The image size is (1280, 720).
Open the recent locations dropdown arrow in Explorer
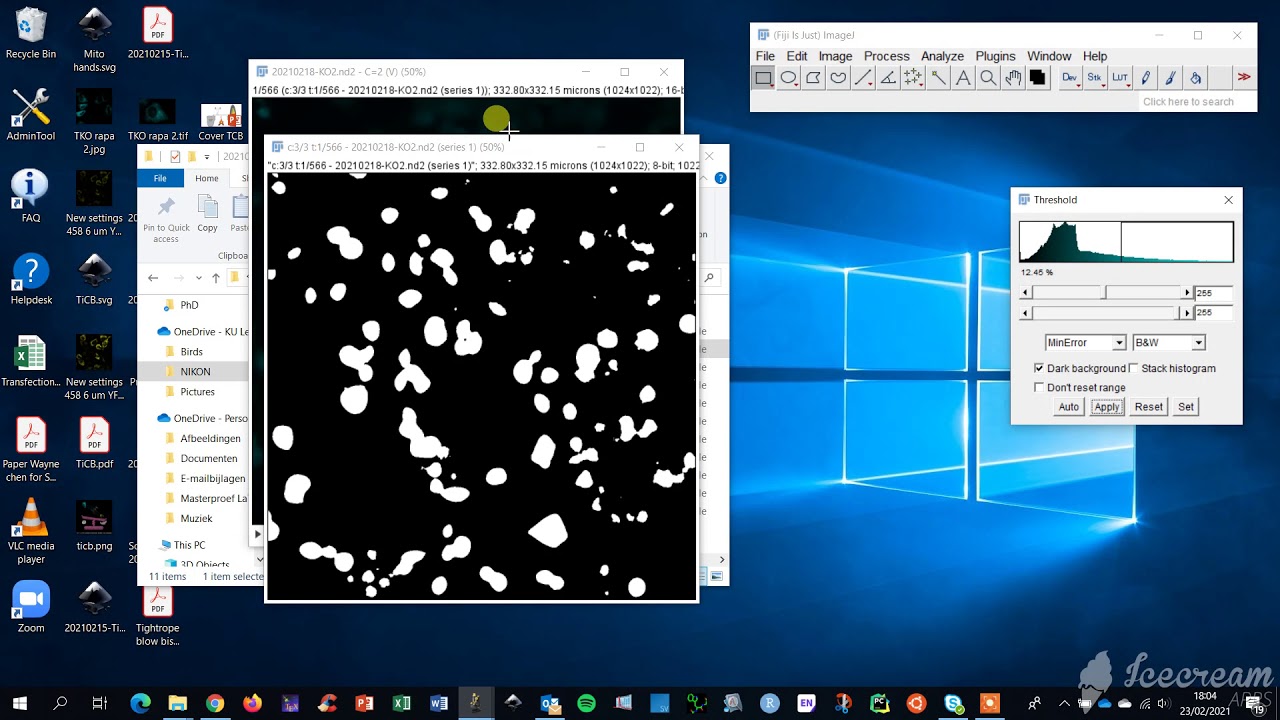(x=199, y=278)
